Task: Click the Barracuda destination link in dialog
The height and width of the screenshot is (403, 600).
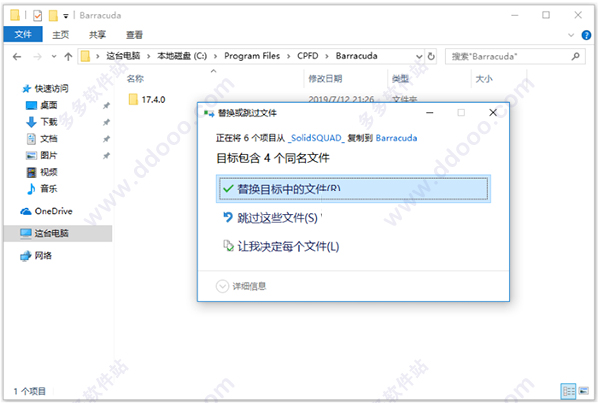Action: coord(396,138)
